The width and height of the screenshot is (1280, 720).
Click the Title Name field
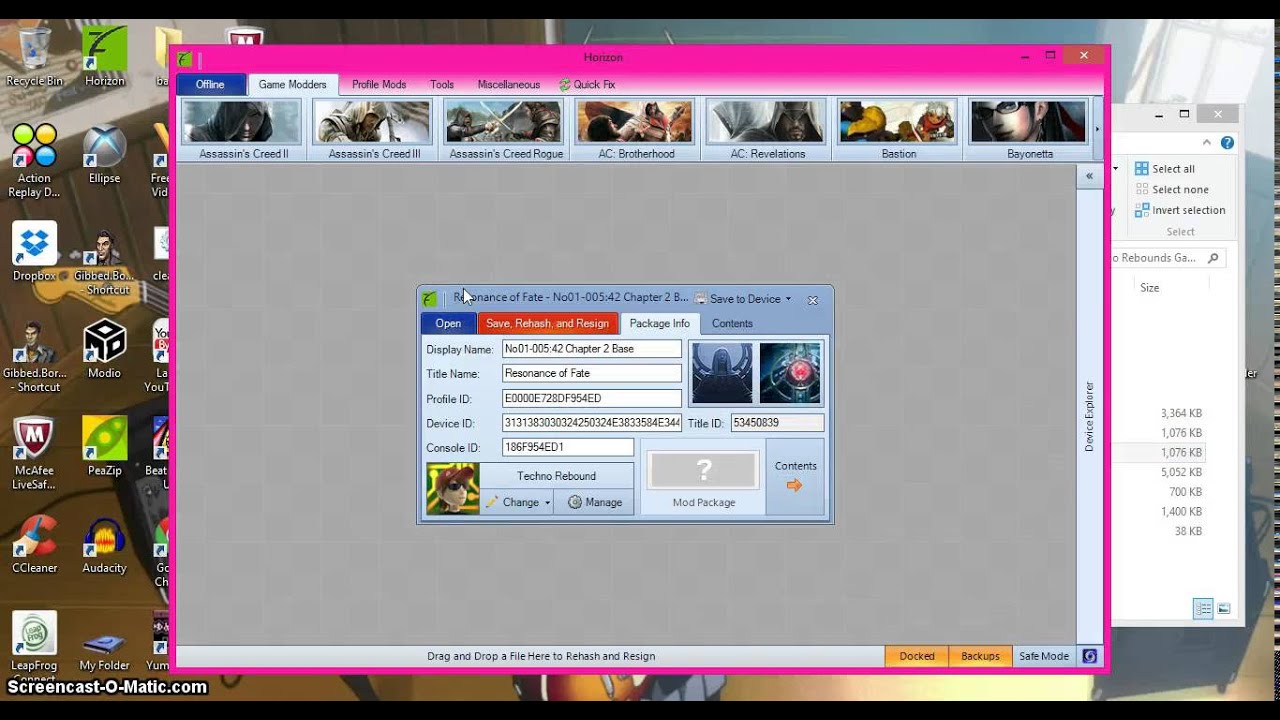tap(592, 373)
